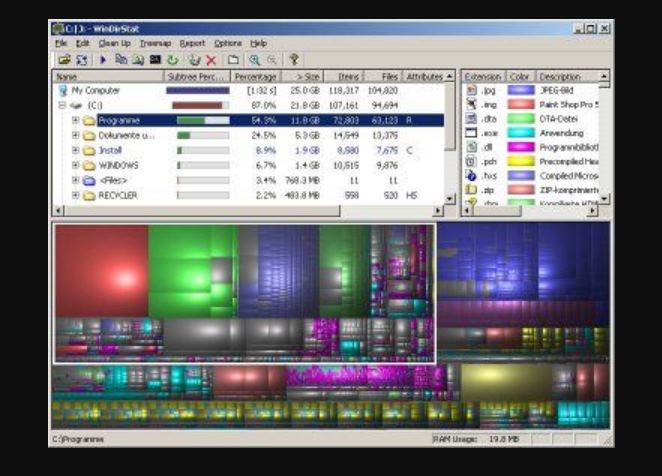662x476 pixels.
Task: Expand the WINDOWS folder tree node
Action: [75, 165]
